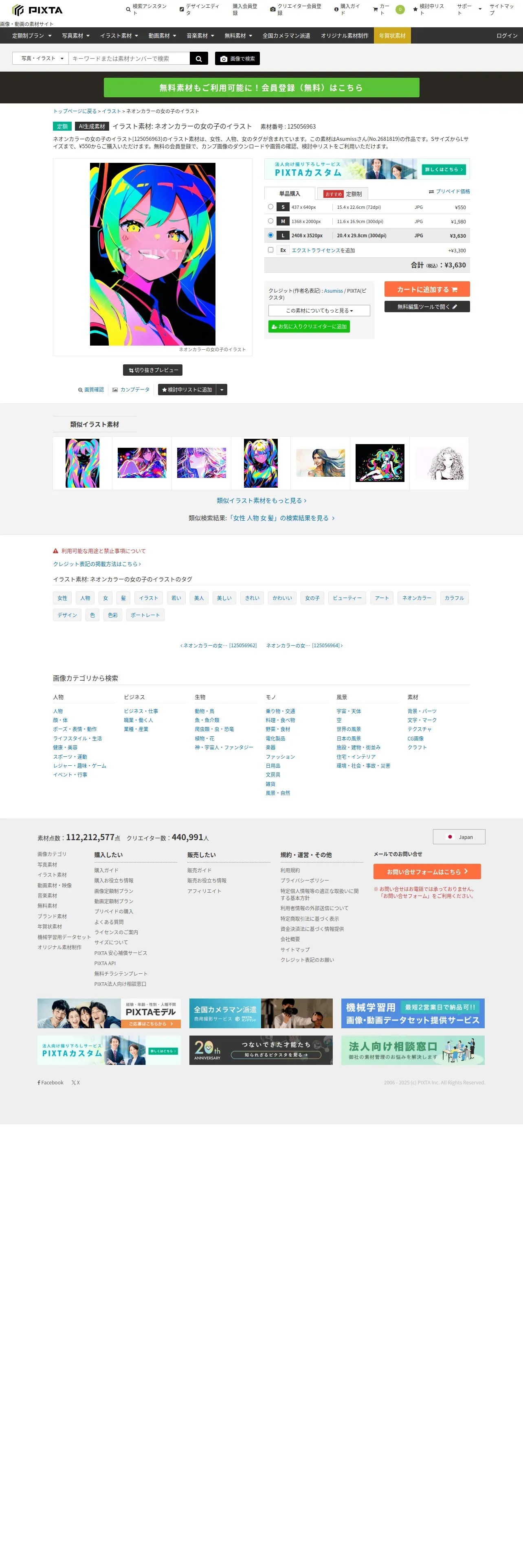Click the PIXTAカスタム banner beside the image
This screenshot has width=523, height=1568.
(367, 169)
